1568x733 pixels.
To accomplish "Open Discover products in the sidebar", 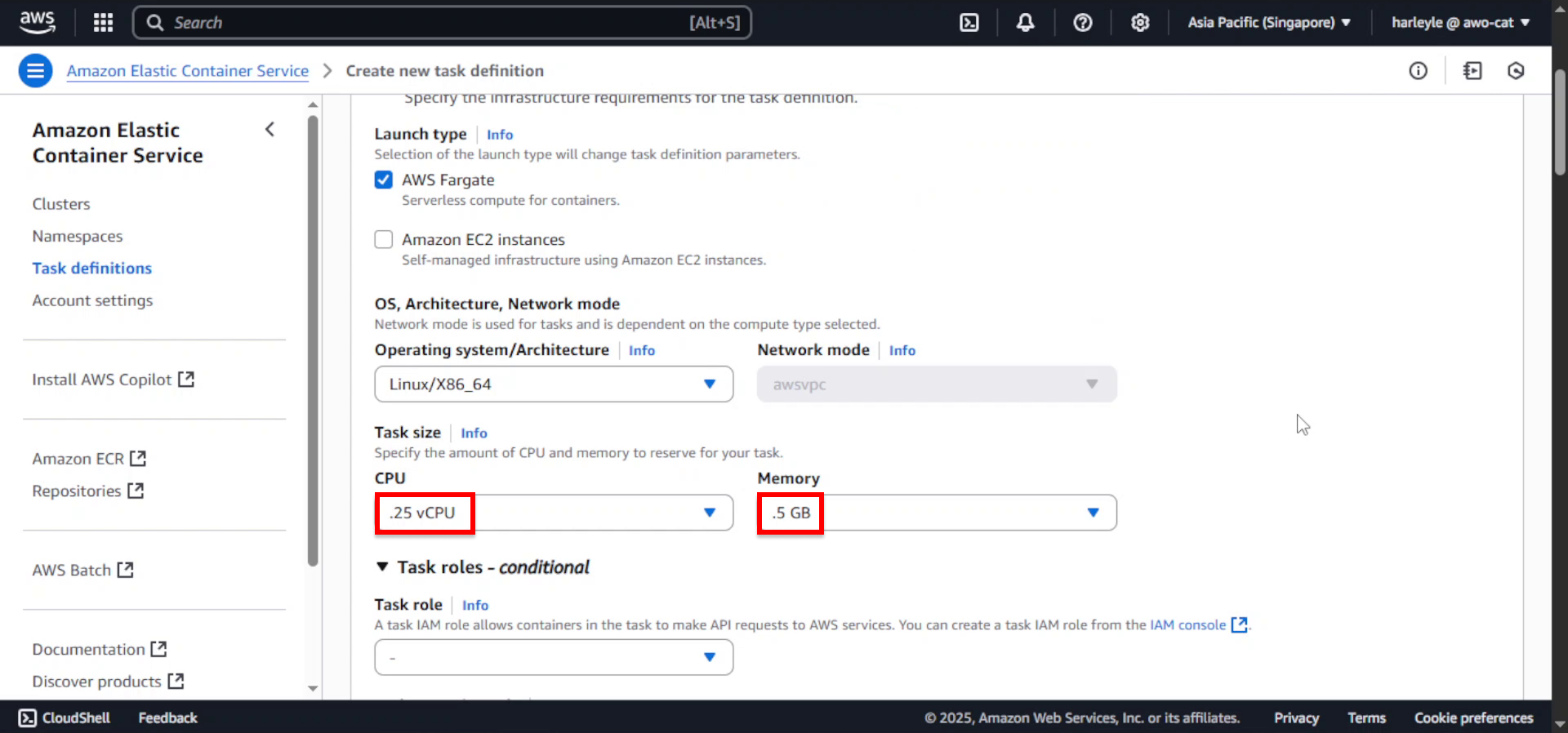I will pos(108,682).
